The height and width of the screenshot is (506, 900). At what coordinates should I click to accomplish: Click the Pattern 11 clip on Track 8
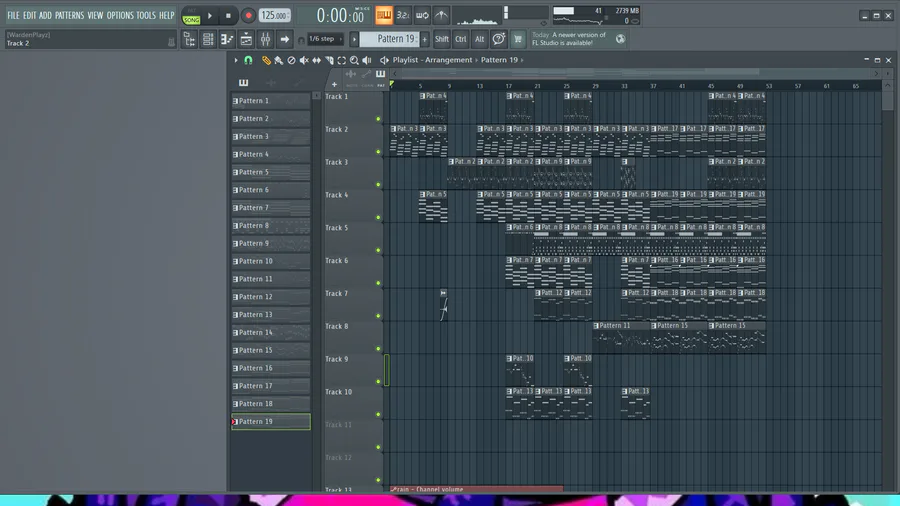click(621, 336)
